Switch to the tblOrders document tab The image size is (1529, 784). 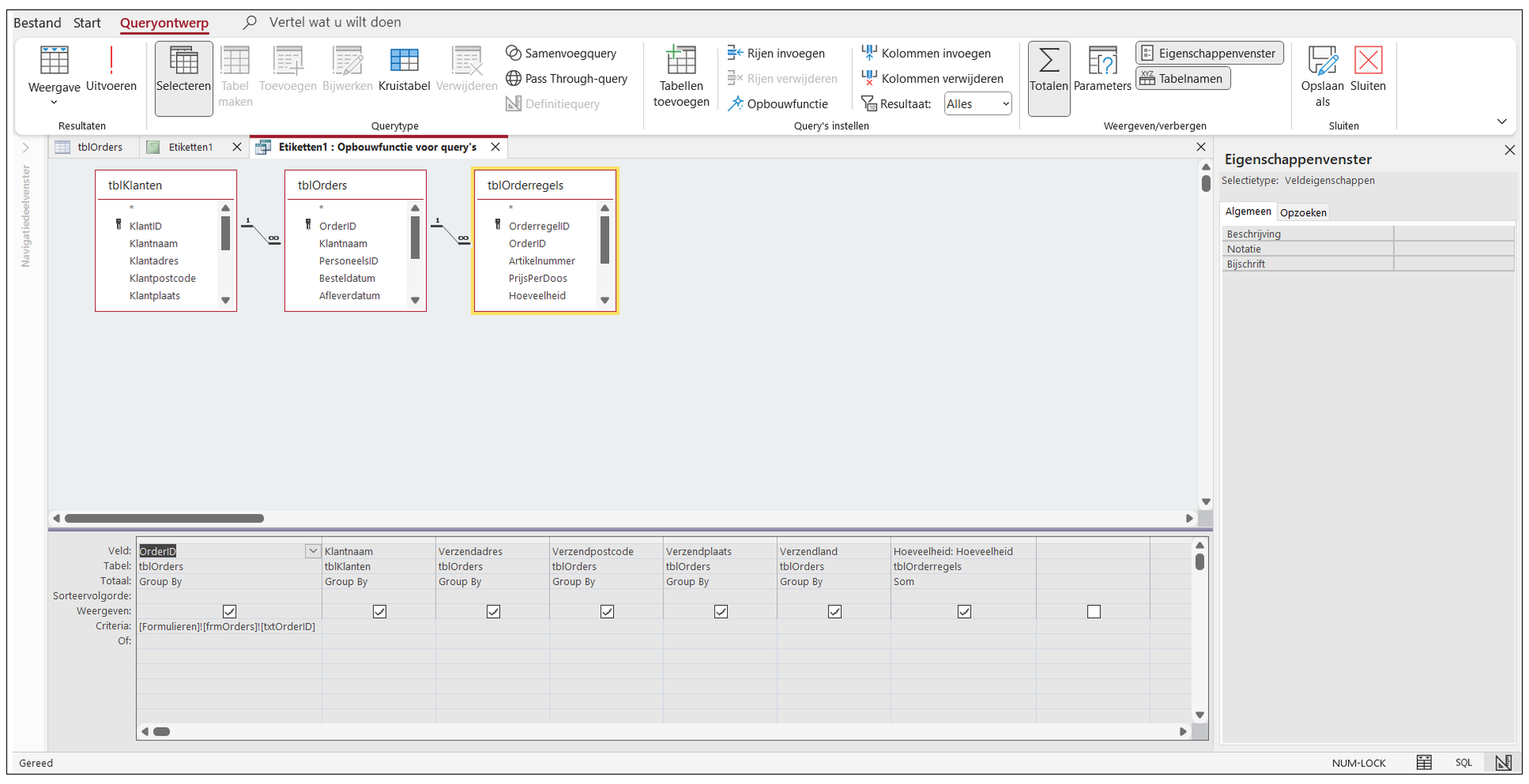(94, 147)
